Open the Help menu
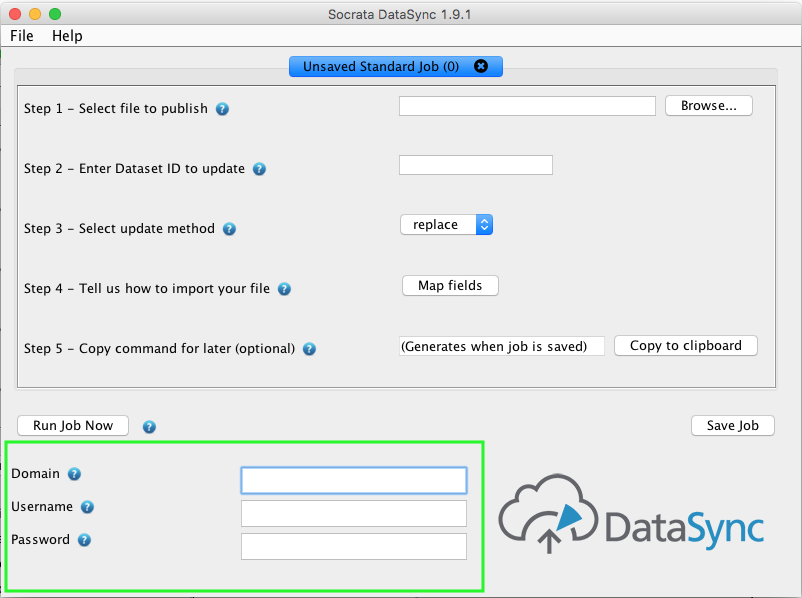The height and width of the screenshot is (598, 802). click(67, 36)
